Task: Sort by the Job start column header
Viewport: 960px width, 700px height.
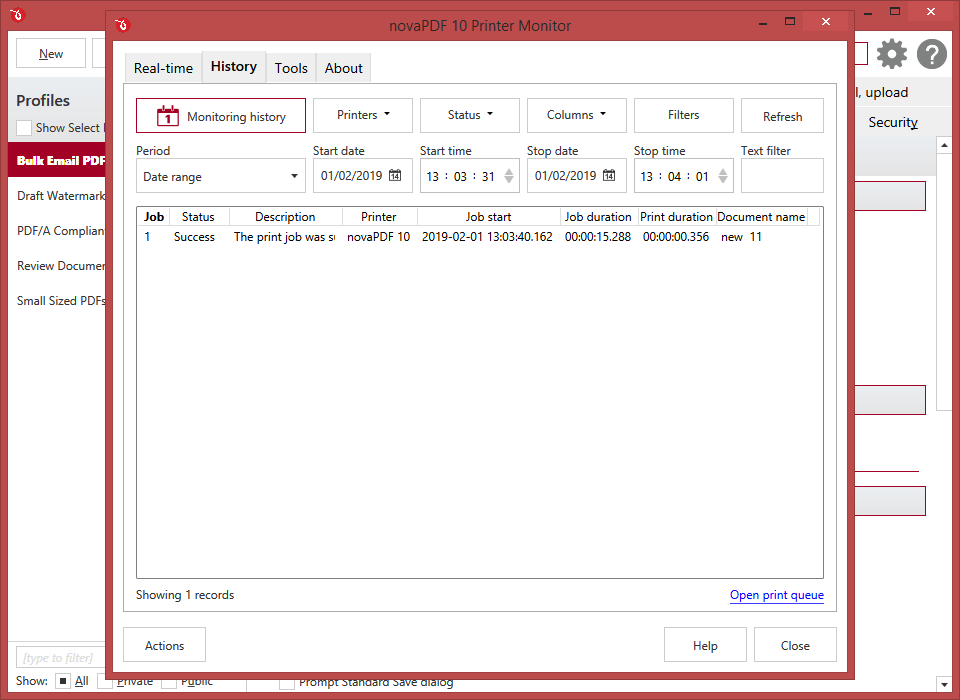Action: pyautogui.click(x=488, y=216)
